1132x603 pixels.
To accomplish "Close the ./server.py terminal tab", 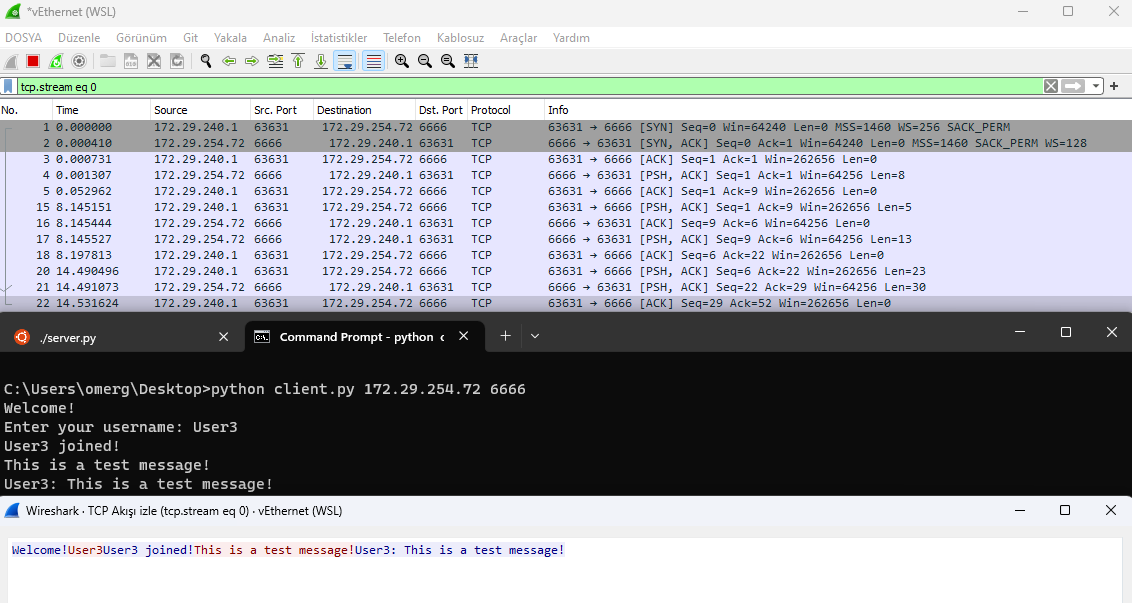I will coord(224,337).
